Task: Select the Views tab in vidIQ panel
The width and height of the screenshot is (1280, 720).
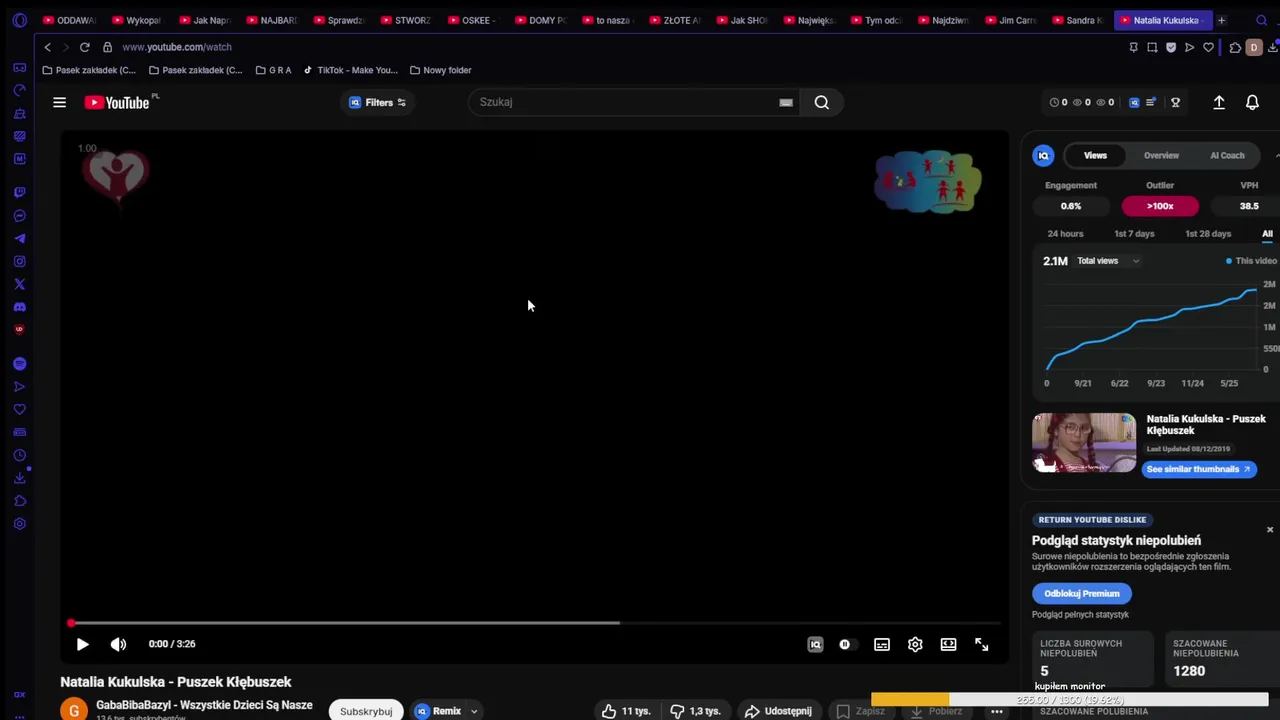Action: tap(1095, 155)
